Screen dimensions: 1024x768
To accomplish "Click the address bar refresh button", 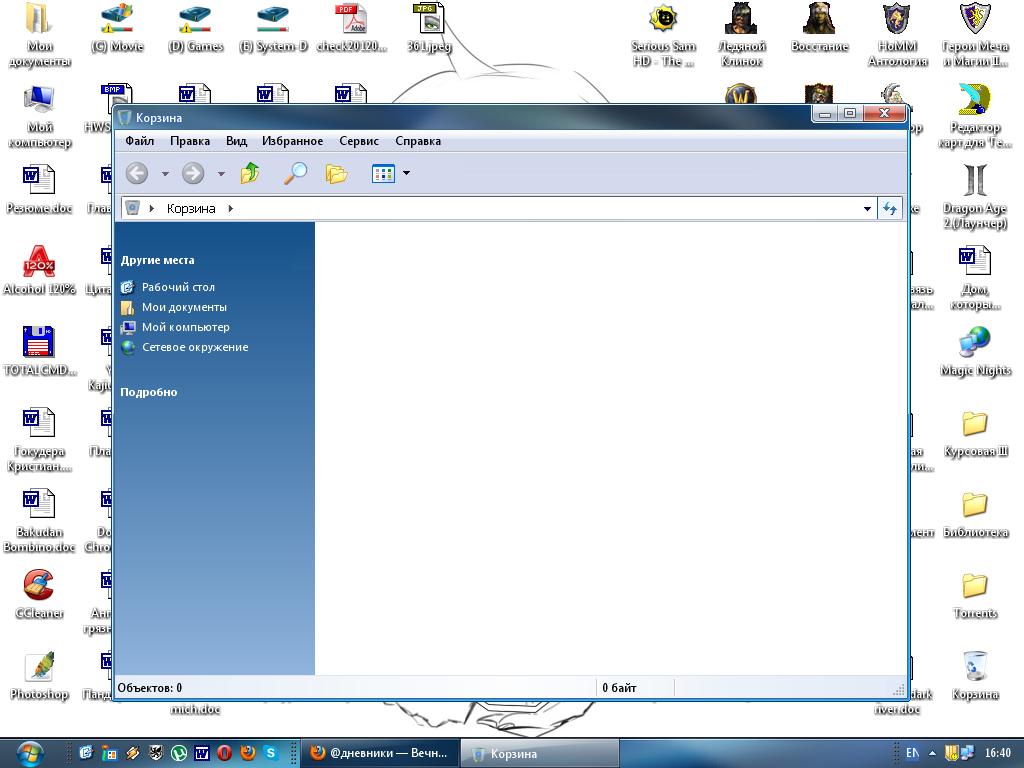I will [x=889, y=208].
